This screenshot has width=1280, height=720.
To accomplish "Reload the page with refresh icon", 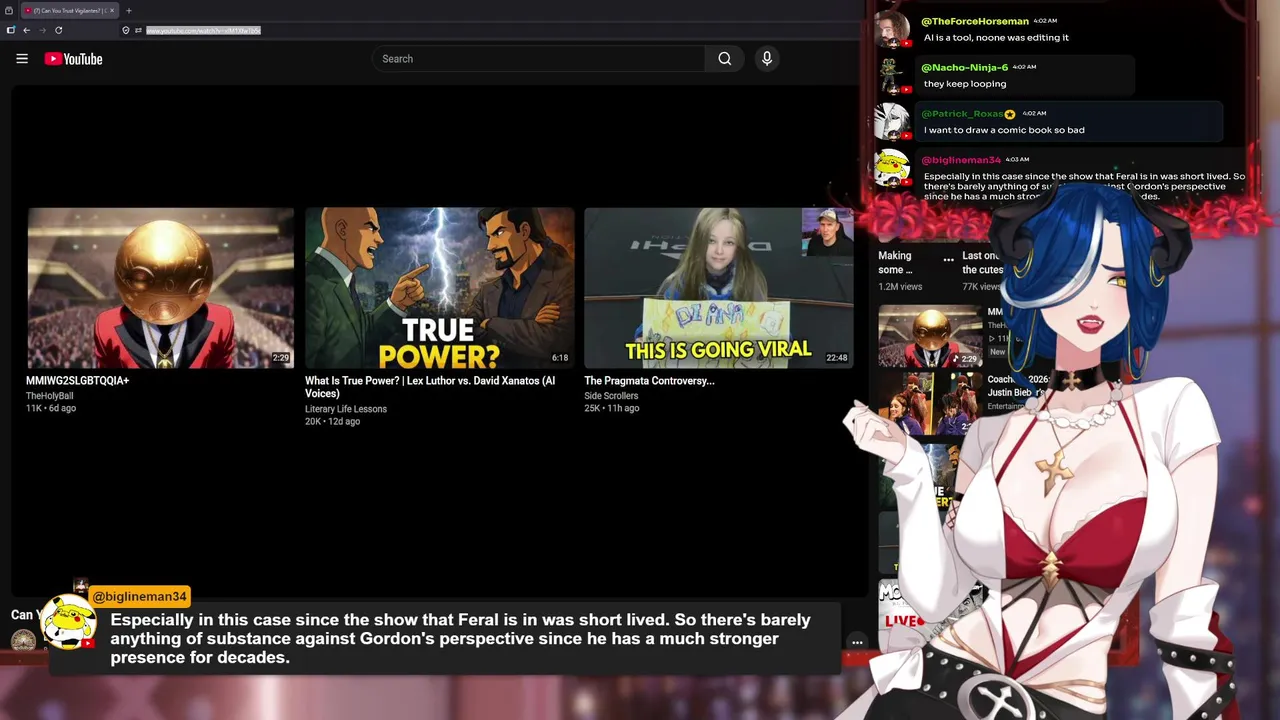I will tap(58, 30).
